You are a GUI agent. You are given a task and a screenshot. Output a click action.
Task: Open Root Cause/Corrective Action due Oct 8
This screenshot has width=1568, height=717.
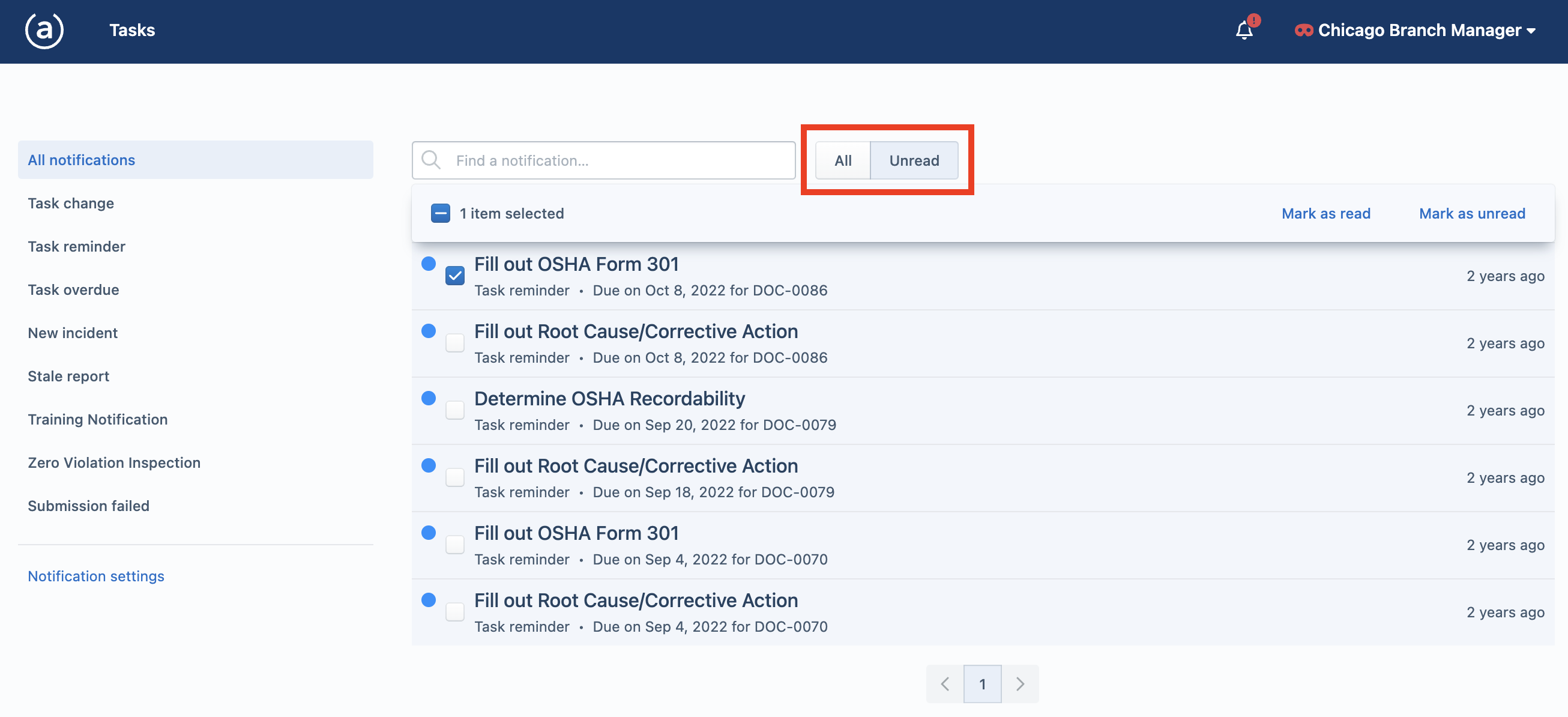636,331
